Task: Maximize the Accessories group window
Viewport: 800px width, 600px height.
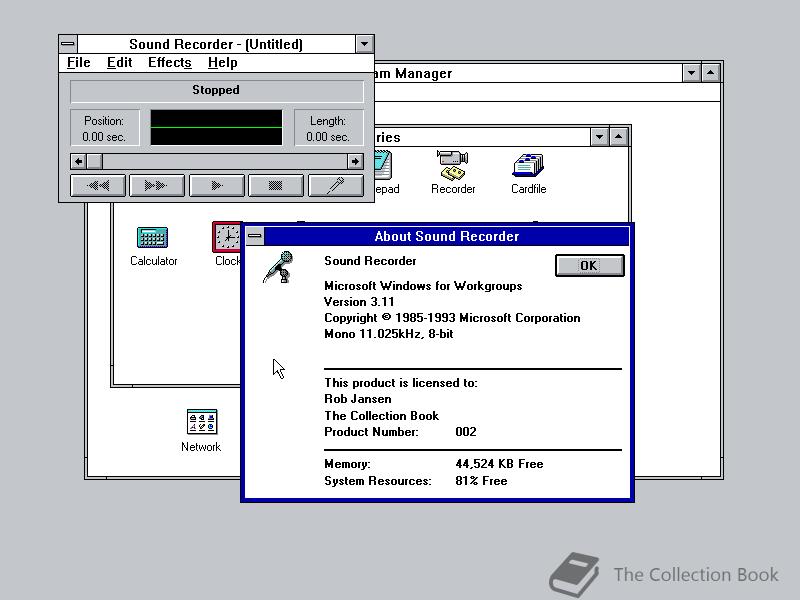Action: tap(618, 137)
